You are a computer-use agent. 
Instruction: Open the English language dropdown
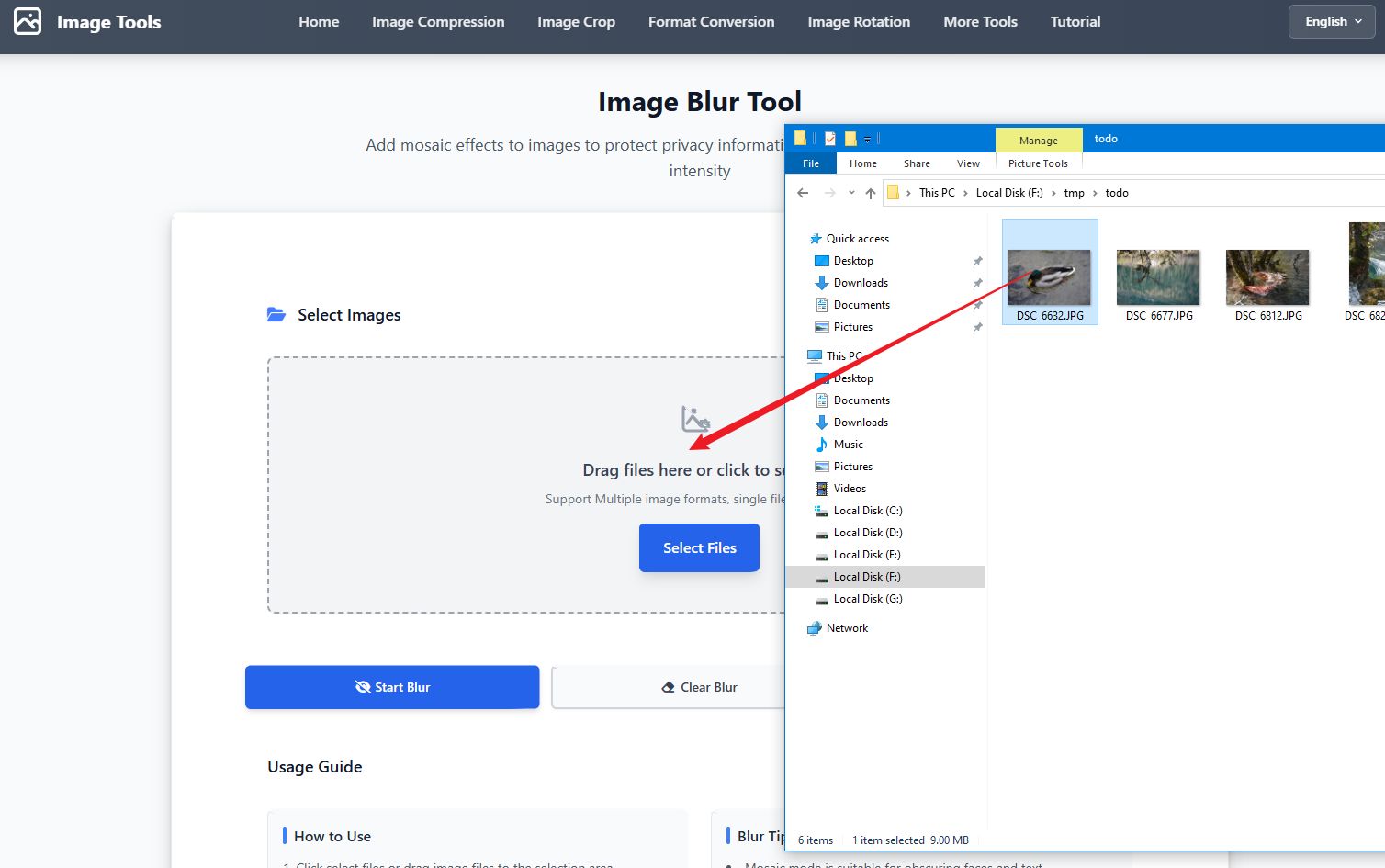point(1333,22)
